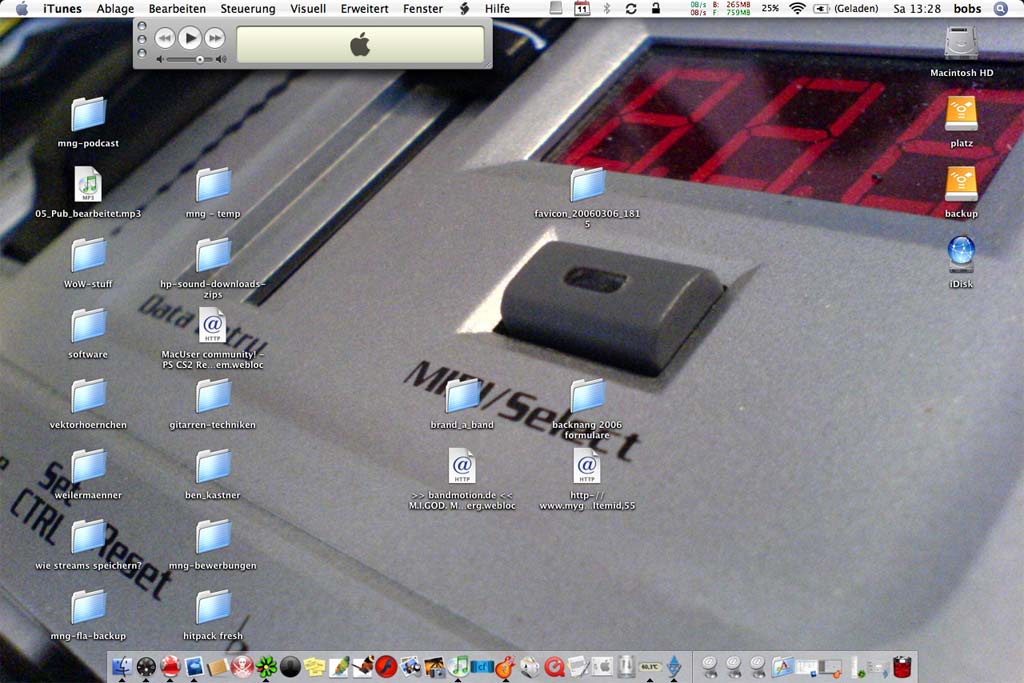Select the mng-podcast folder
The width and height of the screenshot is (1024, 683).
point(88,114)
